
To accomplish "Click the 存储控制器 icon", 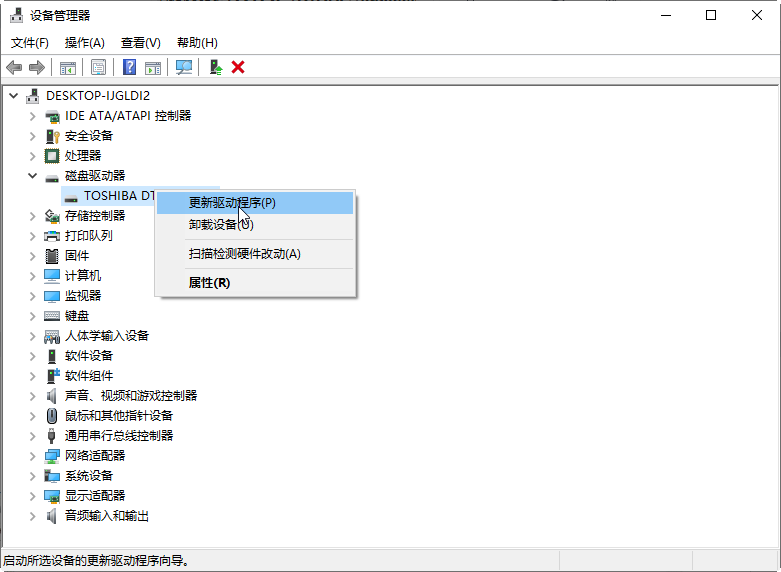I will click(52, 216).
